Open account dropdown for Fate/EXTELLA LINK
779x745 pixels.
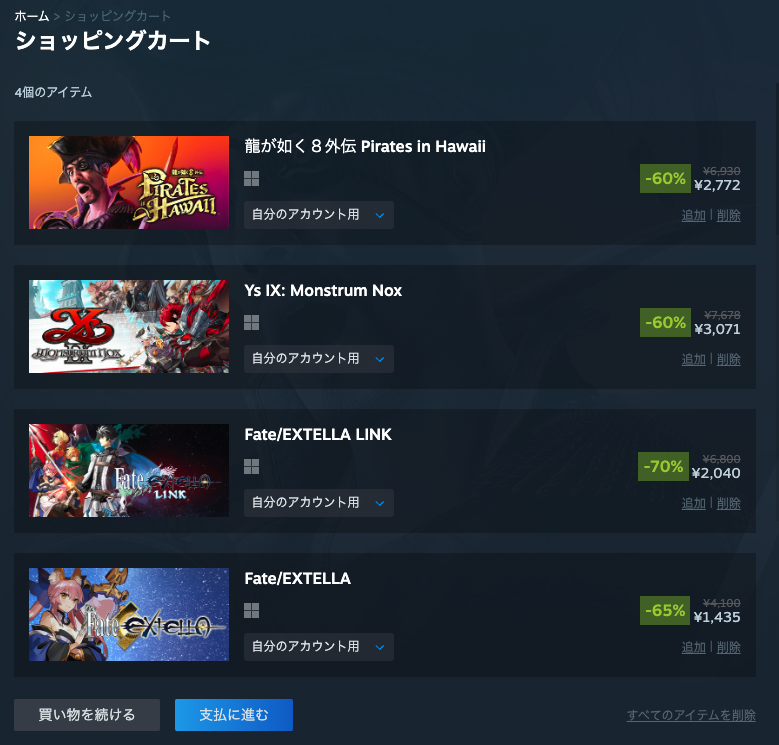pos(318,503)
